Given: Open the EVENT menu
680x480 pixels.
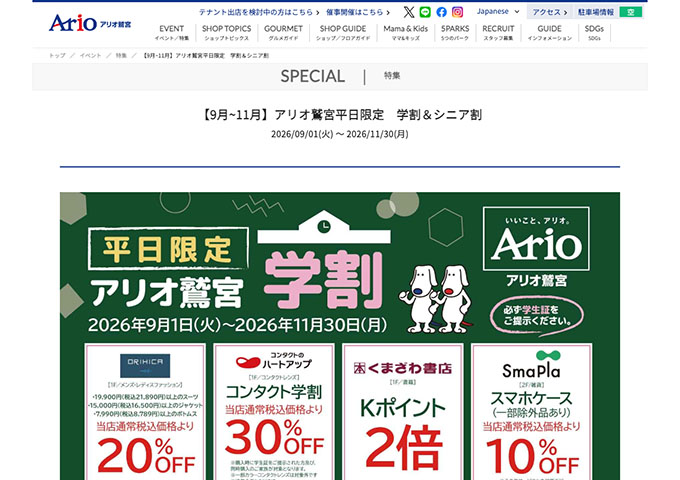Looking at the screenshot, I should click(x=172, y=33).
